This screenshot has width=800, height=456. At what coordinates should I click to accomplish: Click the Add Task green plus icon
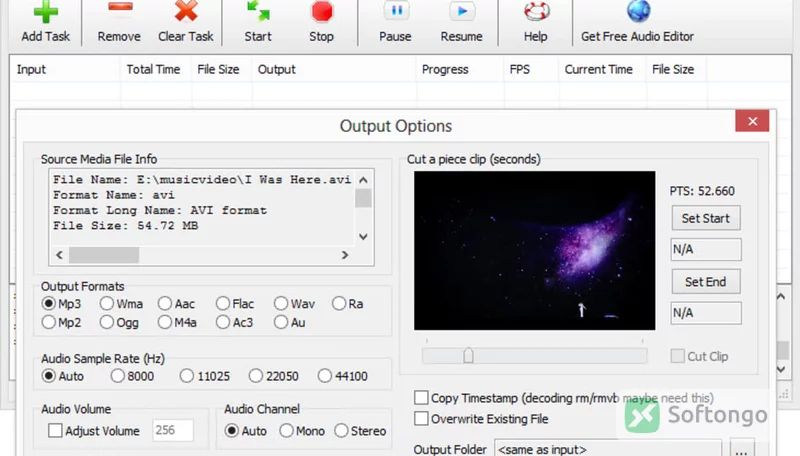coord(45,13)
